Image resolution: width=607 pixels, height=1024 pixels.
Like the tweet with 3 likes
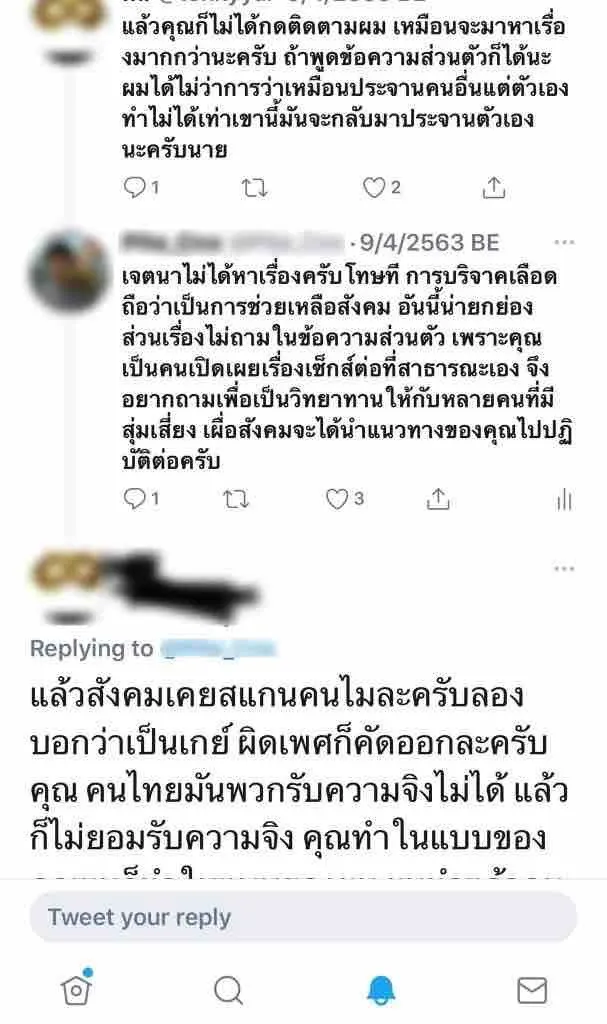[x=344, y=499]
